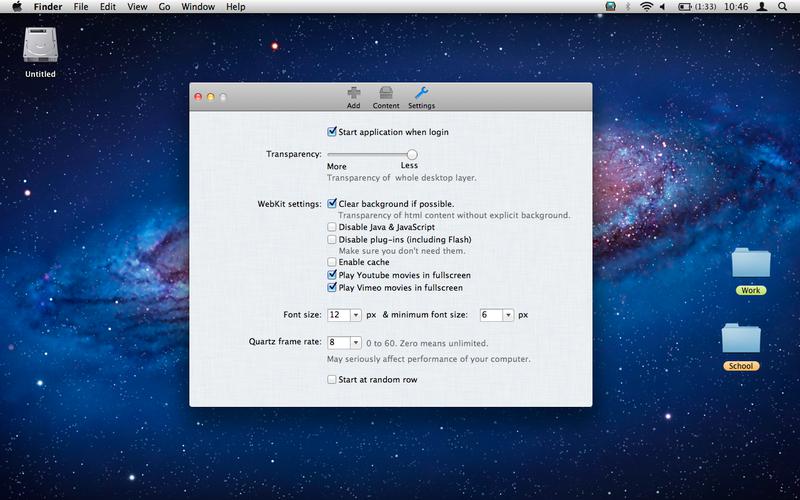
Task: Click into the Font size field showing 12
Action: coord(339,315)
